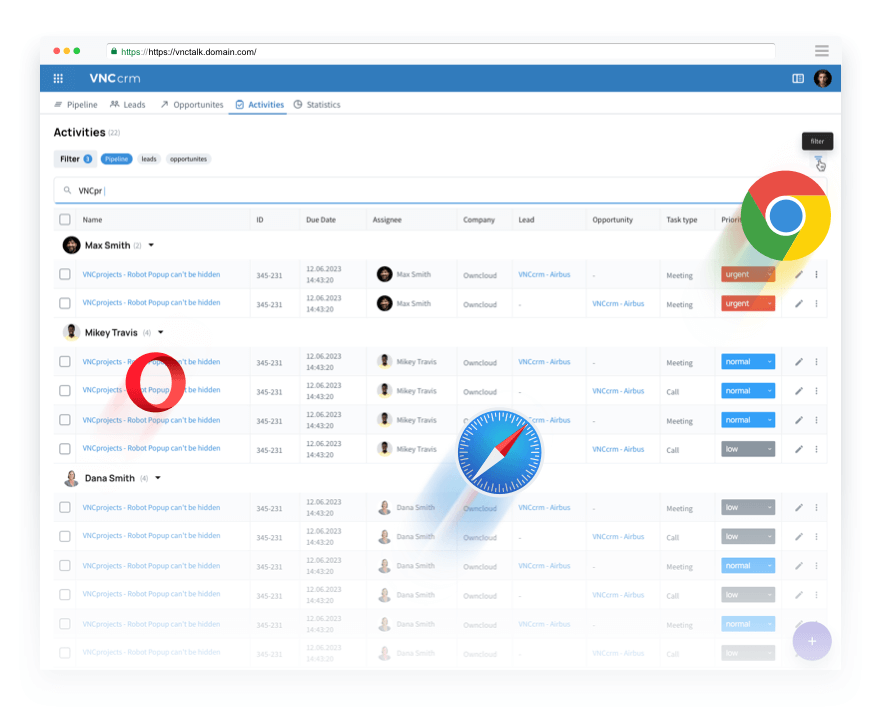881x720 pixels.
Task: Sort by the Task type column header
Action: (x=682, y=220)
